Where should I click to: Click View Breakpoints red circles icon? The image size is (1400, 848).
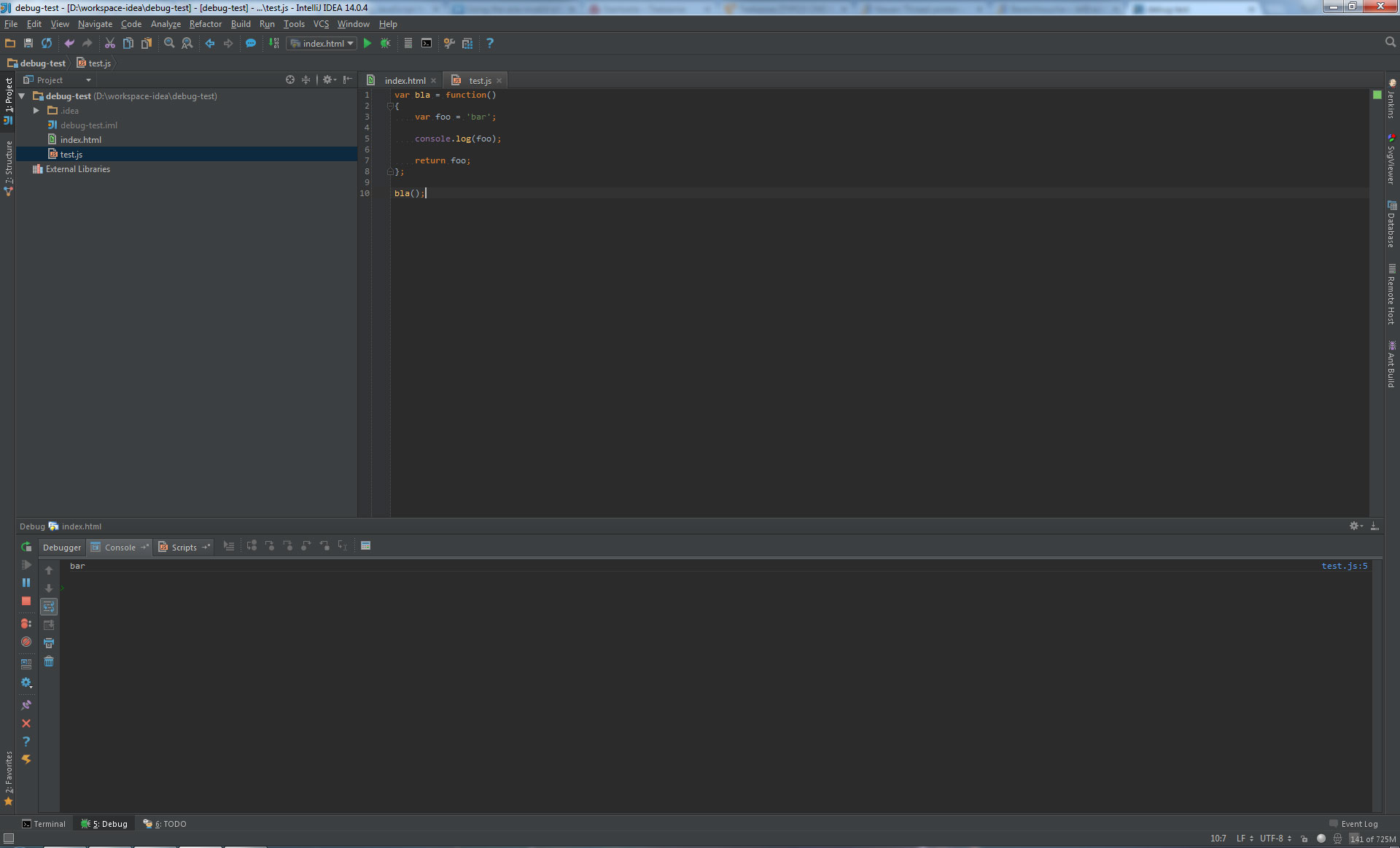26,623
